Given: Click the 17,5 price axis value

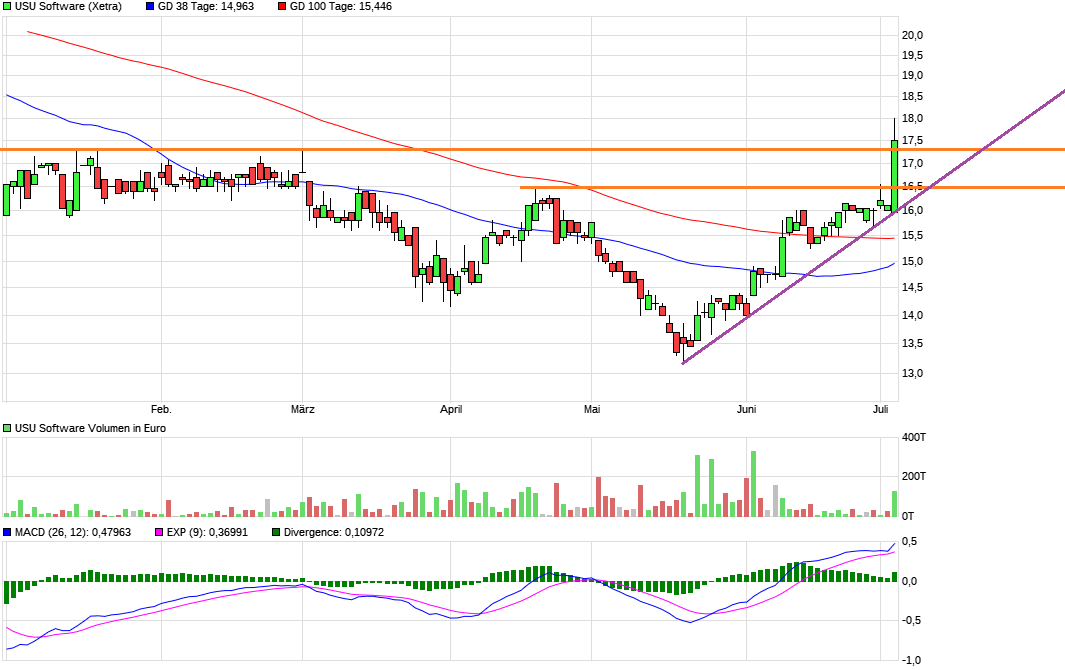Looking at the screenshot, I should pyautogui.click(x=912, y=141).
